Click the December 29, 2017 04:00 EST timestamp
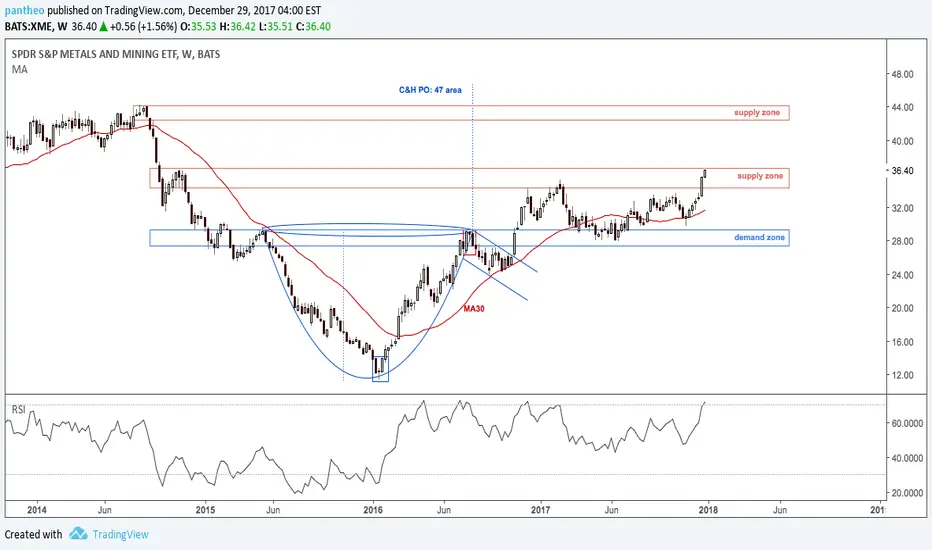 pyautogui.click(x=254, y=11)
